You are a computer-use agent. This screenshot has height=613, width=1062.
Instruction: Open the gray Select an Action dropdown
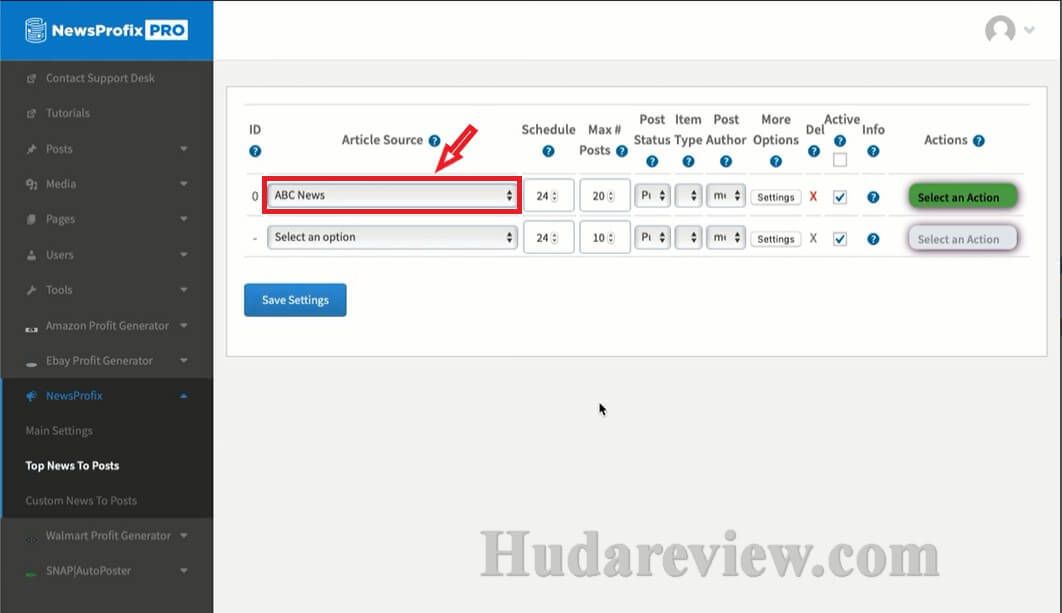tap(962, 239)
